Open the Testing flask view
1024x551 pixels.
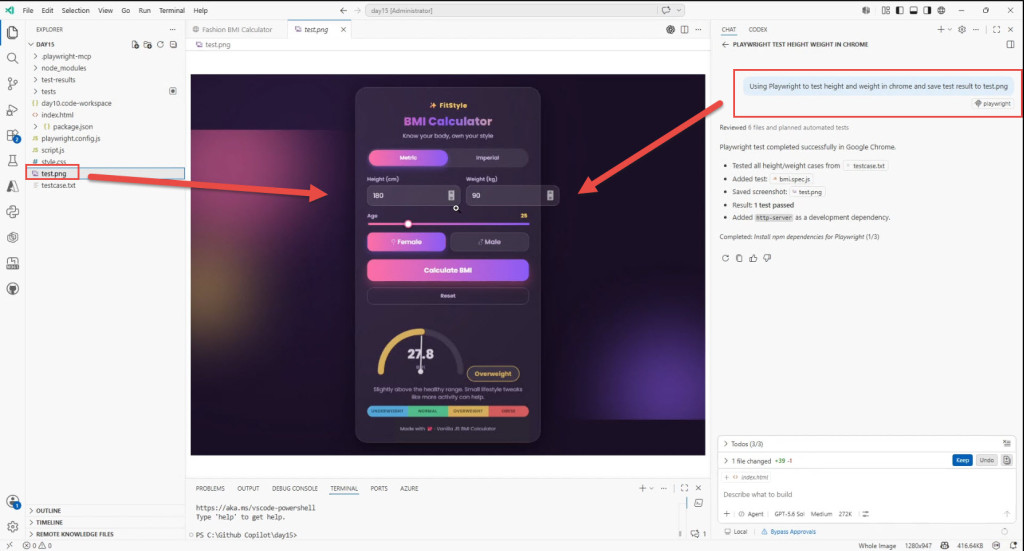[x=12, y=161]
